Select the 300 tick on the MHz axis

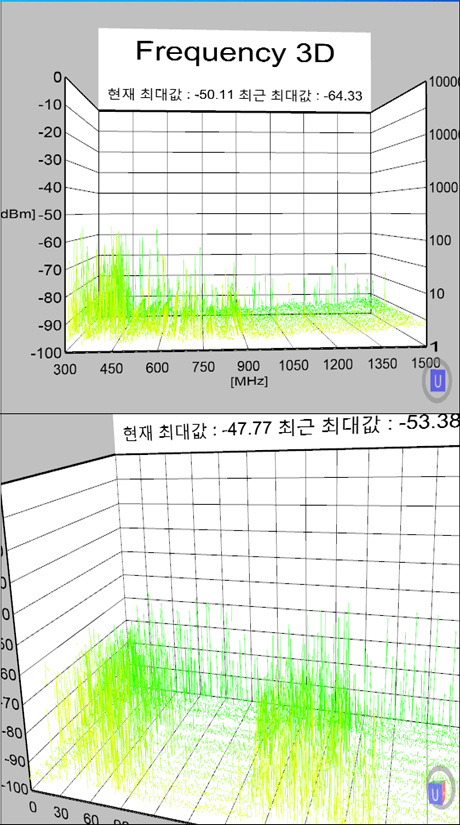tap(65, 370)
